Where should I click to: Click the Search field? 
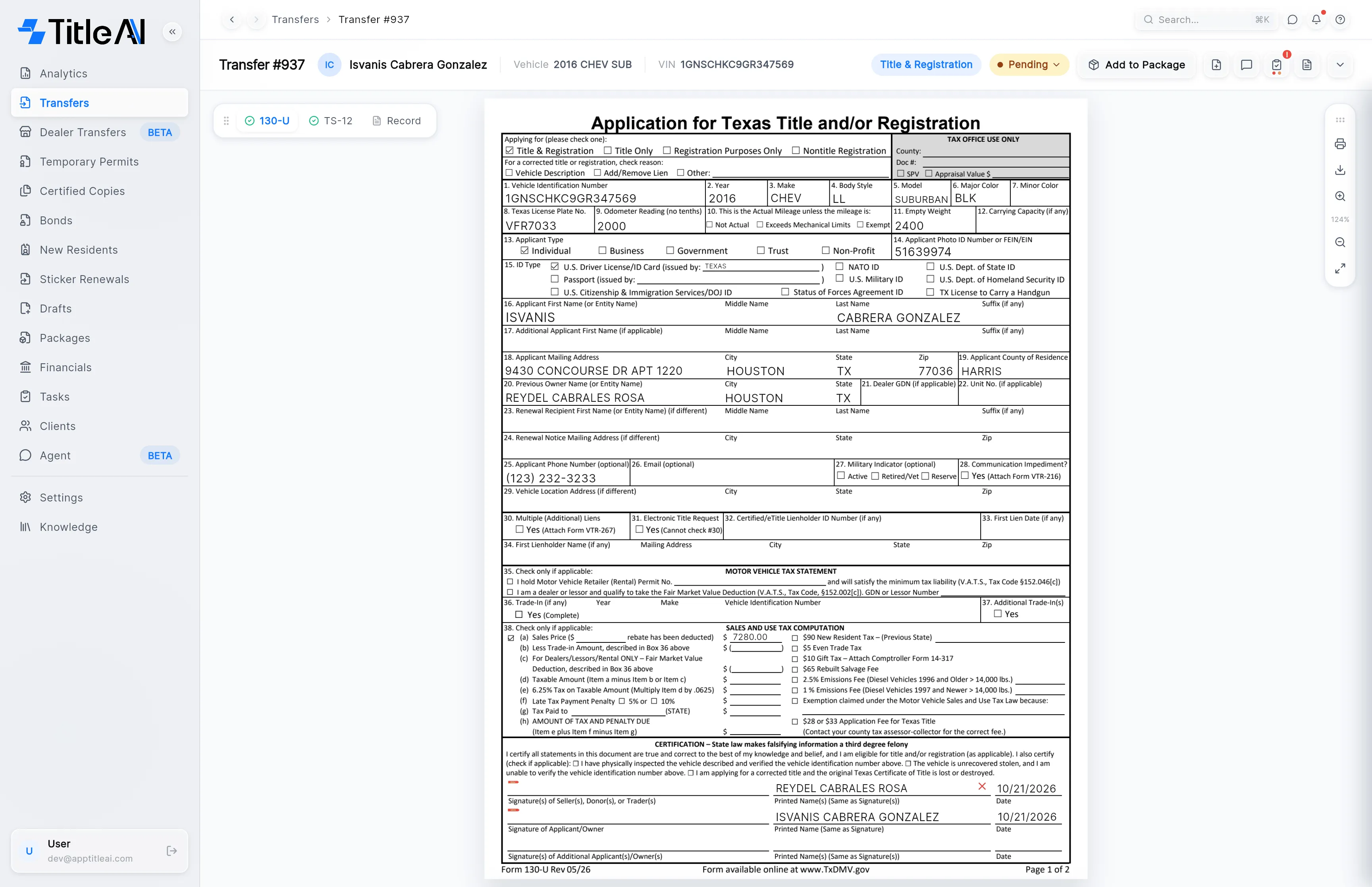tap(1206, 19)
